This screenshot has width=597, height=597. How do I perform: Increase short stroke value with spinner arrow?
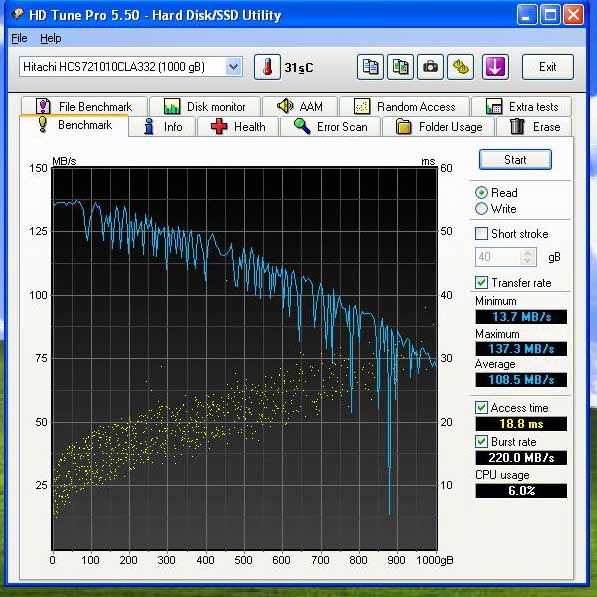coord(528,253)
